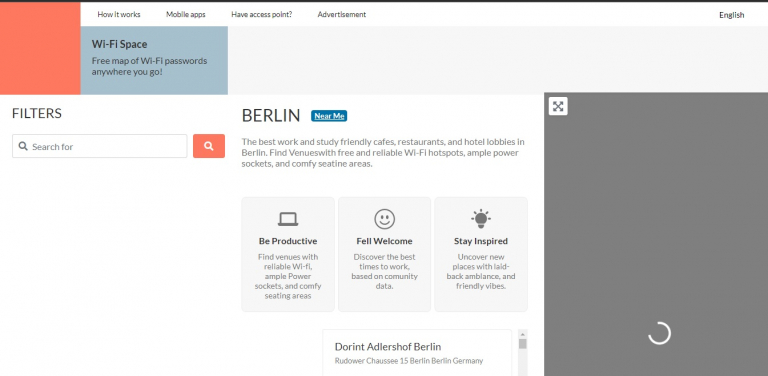Focus the 'Search for' input field
The height and width of the screenshot is (376, 768).
tap(99, 146)
